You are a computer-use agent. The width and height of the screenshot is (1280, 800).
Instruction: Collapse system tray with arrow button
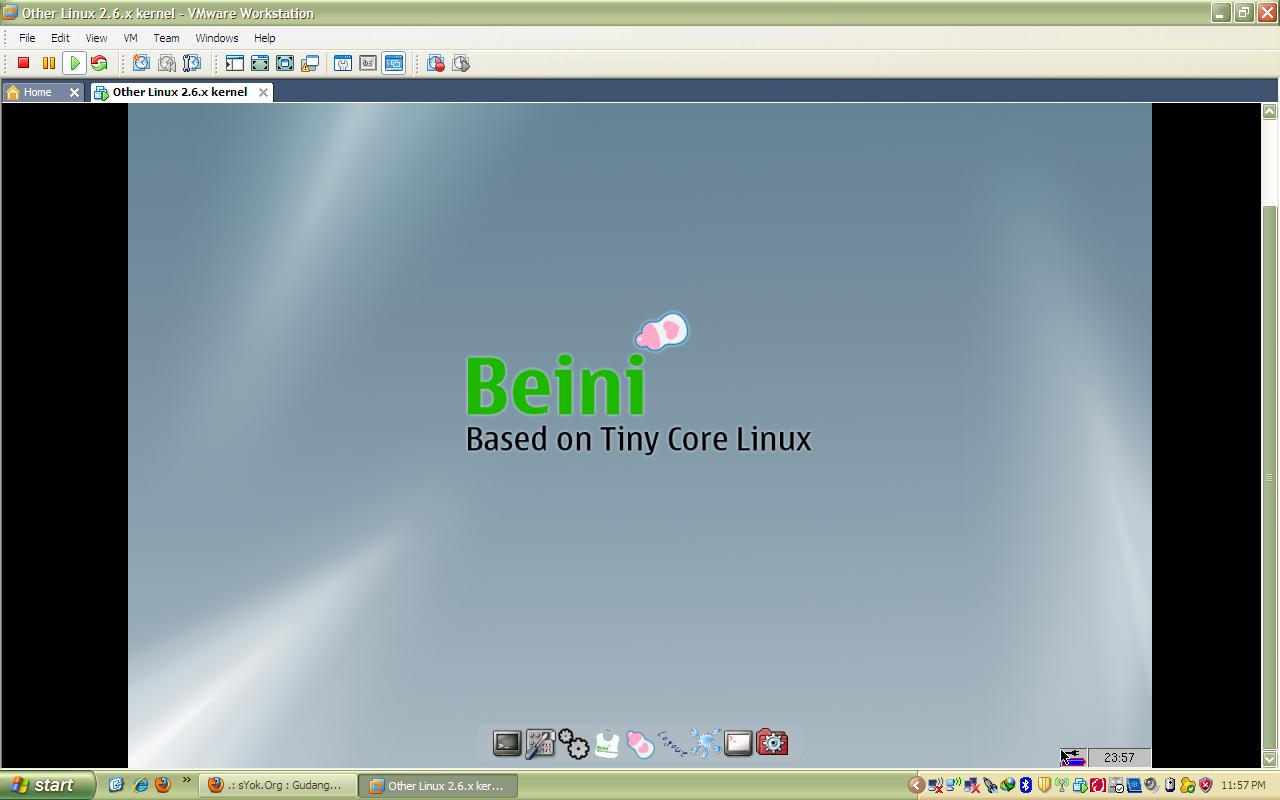pos(916,785)
